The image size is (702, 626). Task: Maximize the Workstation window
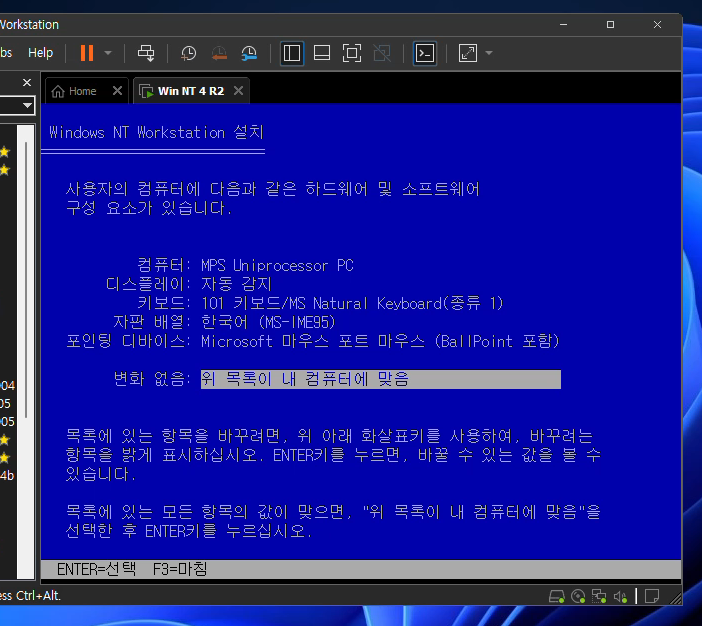(x=610, y=25)
